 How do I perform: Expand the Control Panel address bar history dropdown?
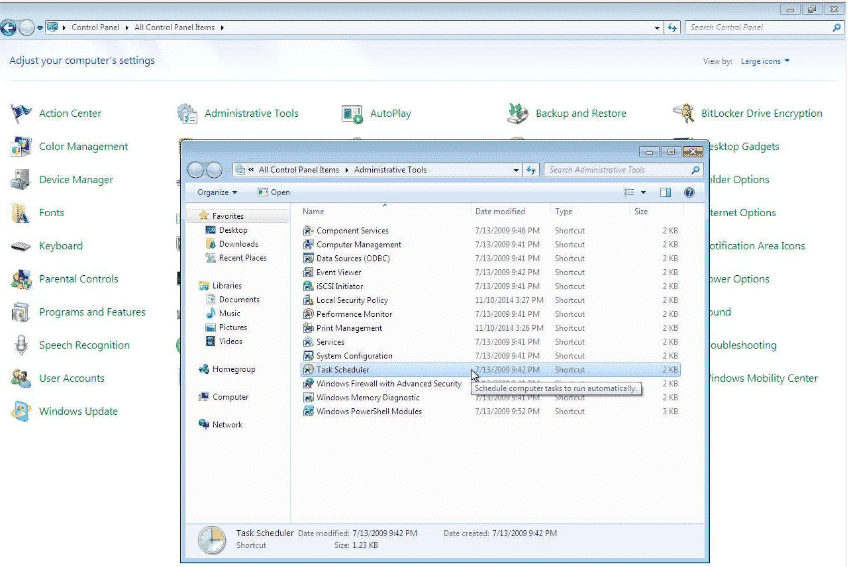click(x=657, y=27)
